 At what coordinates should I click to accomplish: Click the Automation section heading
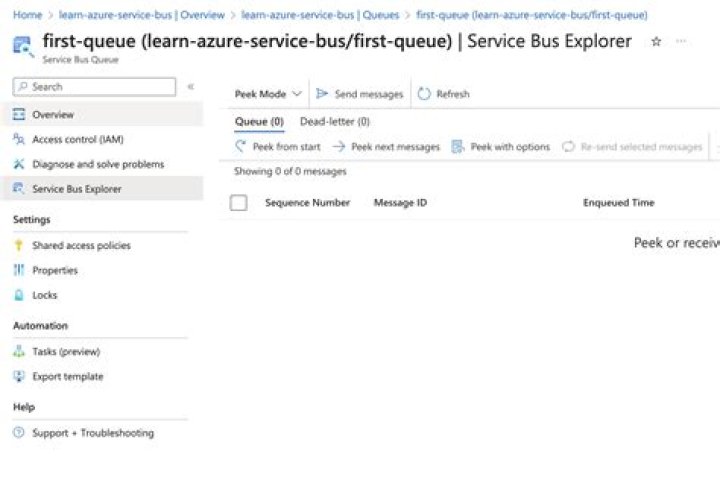pos(40,325)
